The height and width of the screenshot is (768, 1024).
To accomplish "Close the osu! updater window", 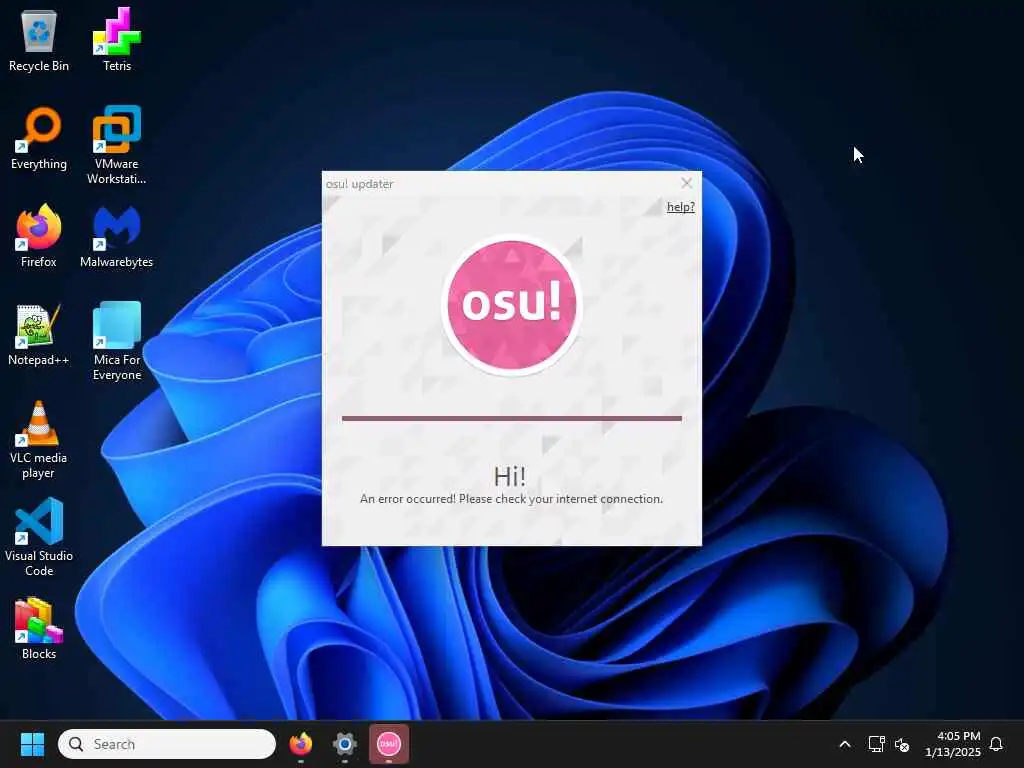I will pyautogui.click(x=686, y=183).
